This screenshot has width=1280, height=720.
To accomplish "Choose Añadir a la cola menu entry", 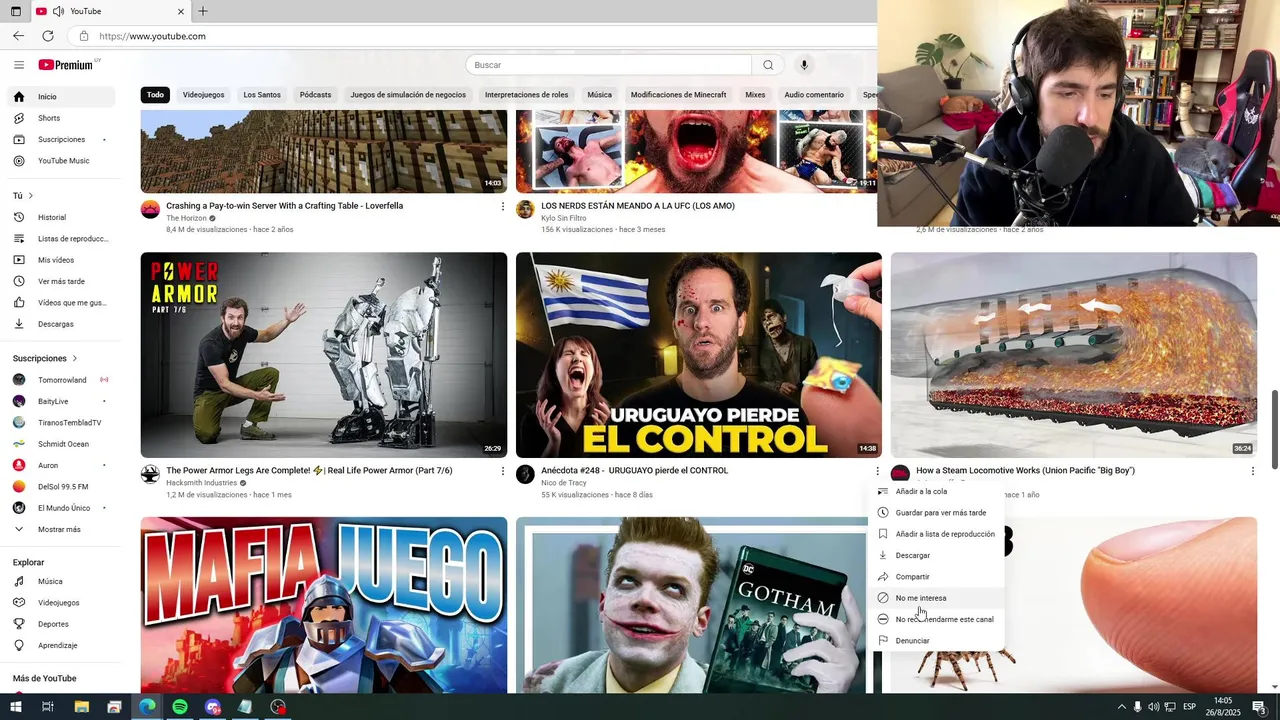I will pyautogui.click(x=936, y=492).
